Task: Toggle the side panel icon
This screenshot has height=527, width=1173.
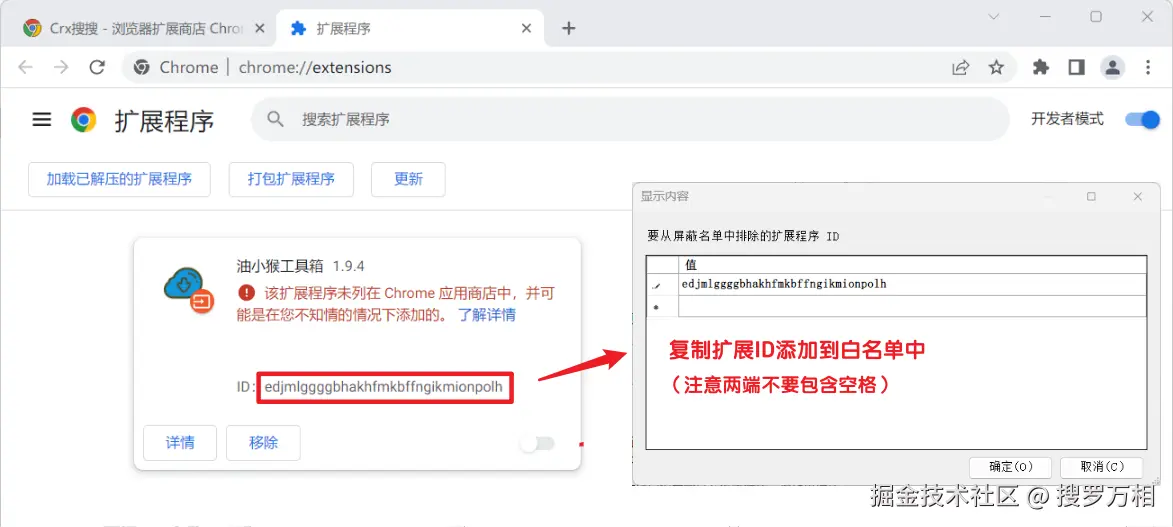Action: tap(1076, 67)
